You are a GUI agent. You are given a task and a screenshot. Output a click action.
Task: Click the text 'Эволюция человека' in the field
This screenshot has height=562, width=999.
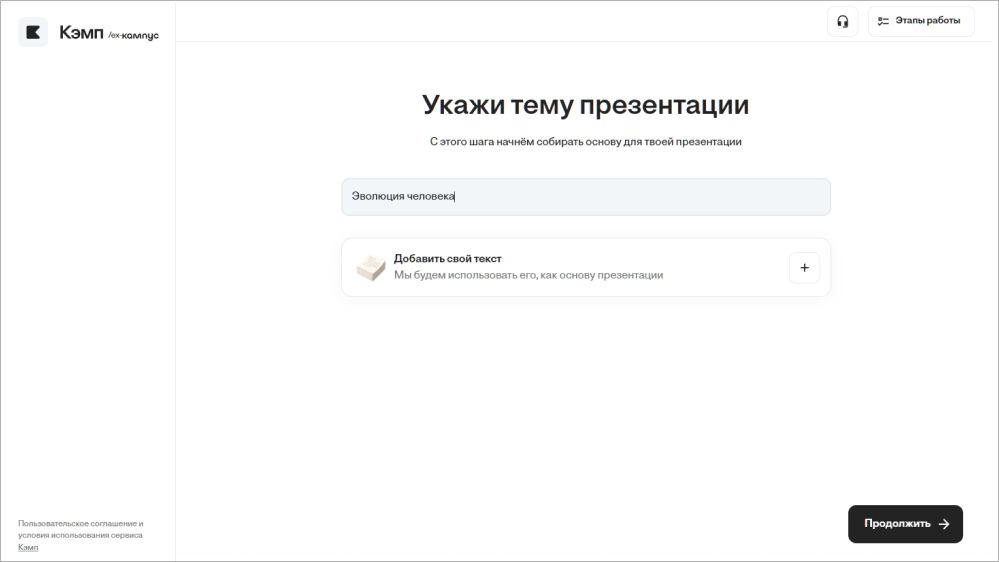coord(402,197)
